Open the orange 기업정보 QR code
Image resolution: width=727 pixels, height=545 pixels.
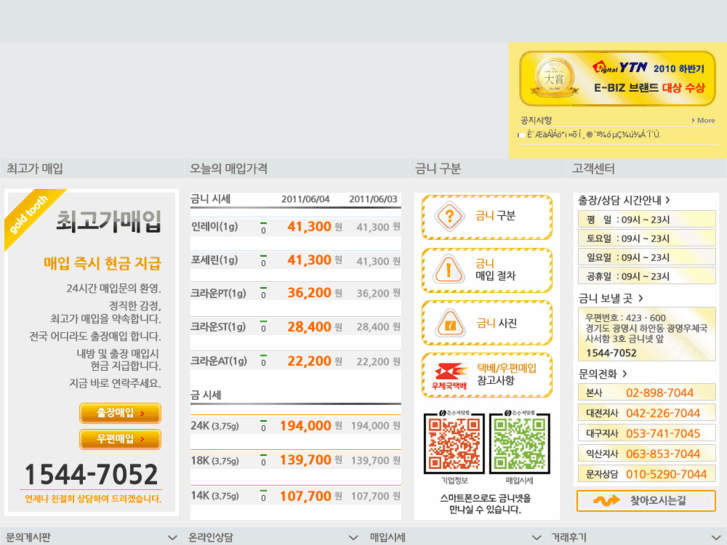(454, 443)
